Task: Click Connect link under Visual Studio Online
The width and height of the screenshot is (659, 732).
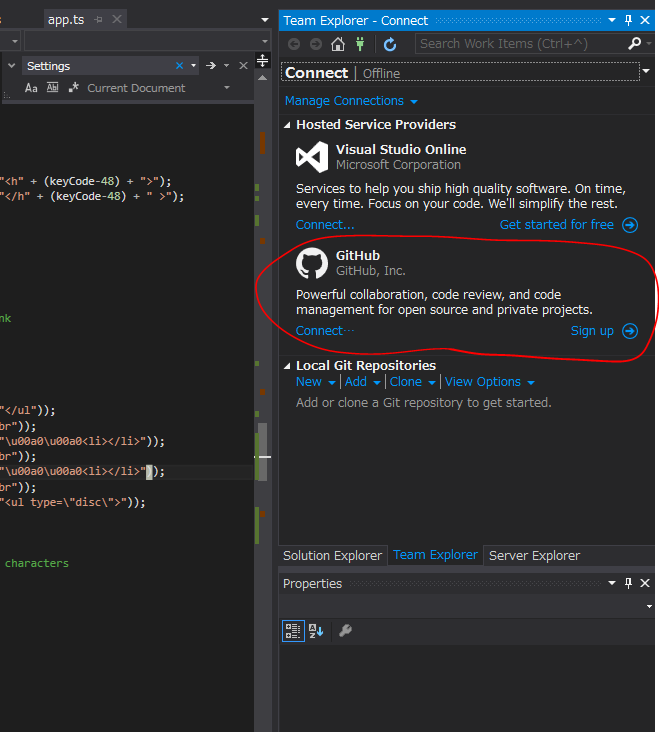Action: (325, 225)
